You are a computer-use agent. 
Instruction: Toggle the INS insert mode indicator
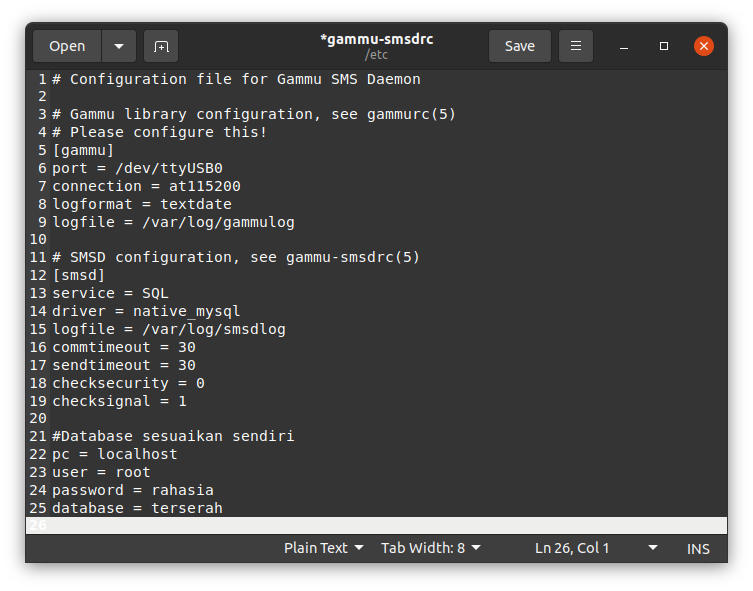(x=698, y=548)
